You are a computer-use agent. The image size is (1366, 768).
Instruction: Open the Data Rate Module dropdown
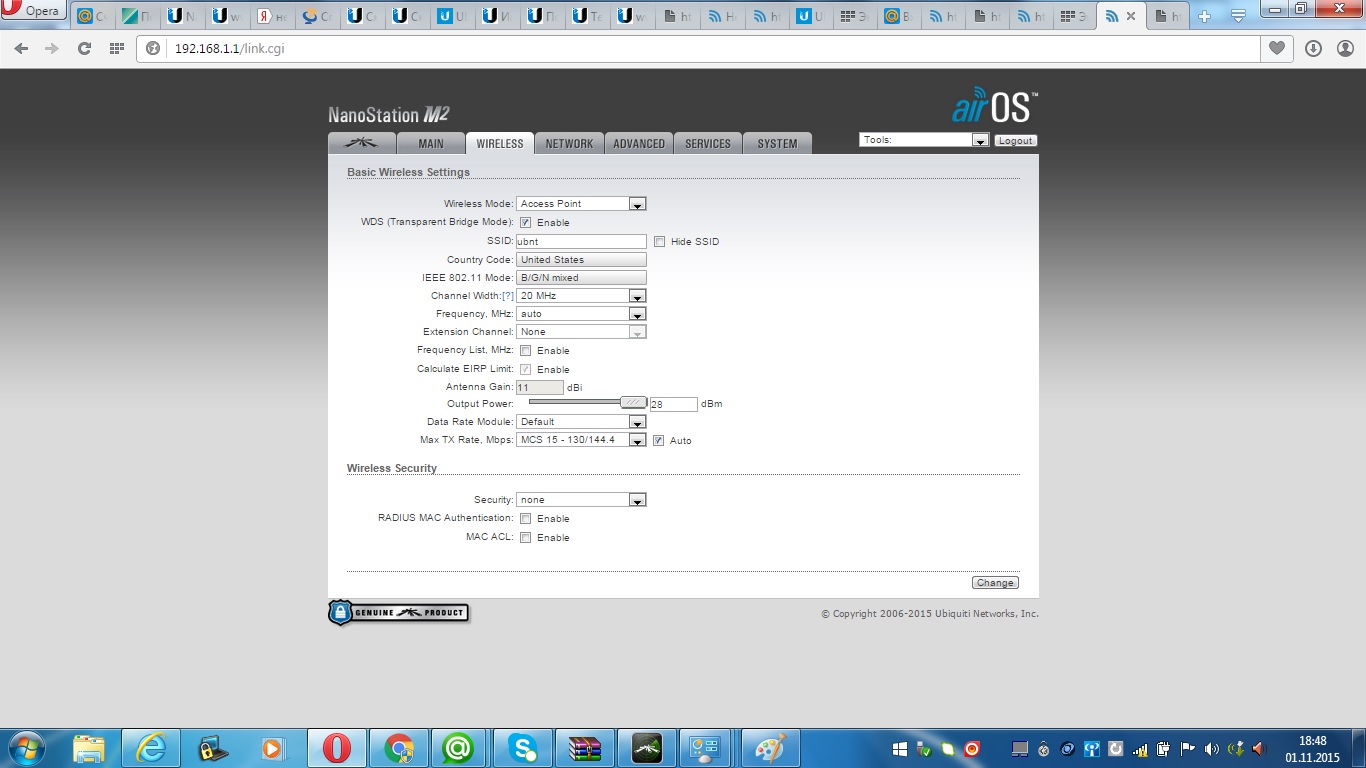click(581, 422)
